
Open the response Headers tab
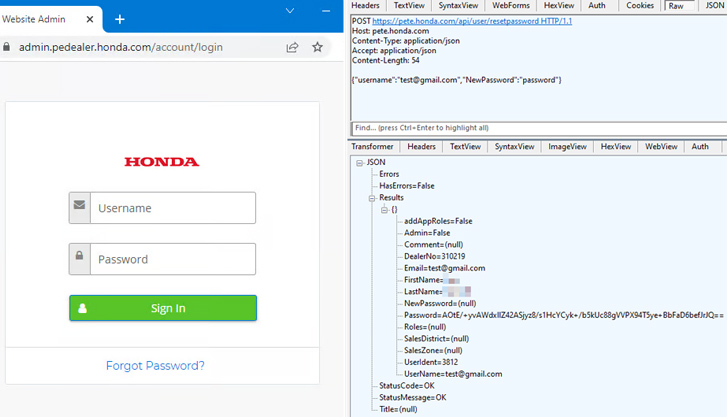[421, 146]
